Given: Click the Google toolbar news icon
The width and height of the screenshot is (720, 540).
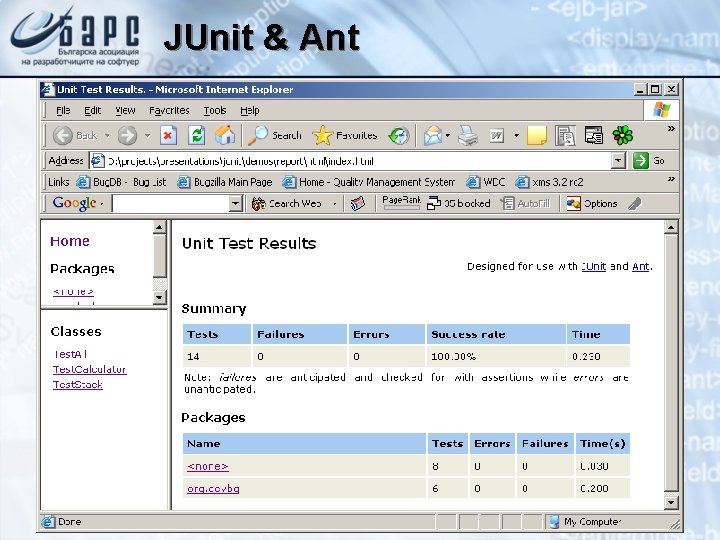Looking at the screenshot, I should pos(358,203).
